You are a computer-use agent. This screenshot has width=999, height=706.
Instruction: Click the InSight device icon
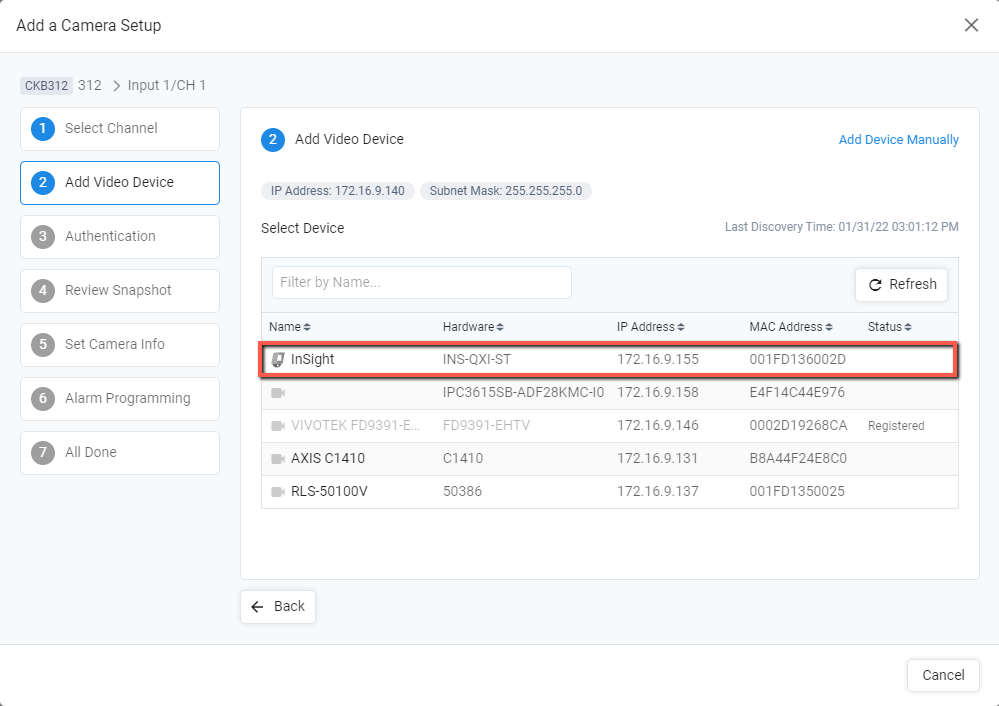pyautogui.click(x=278, y=359)
